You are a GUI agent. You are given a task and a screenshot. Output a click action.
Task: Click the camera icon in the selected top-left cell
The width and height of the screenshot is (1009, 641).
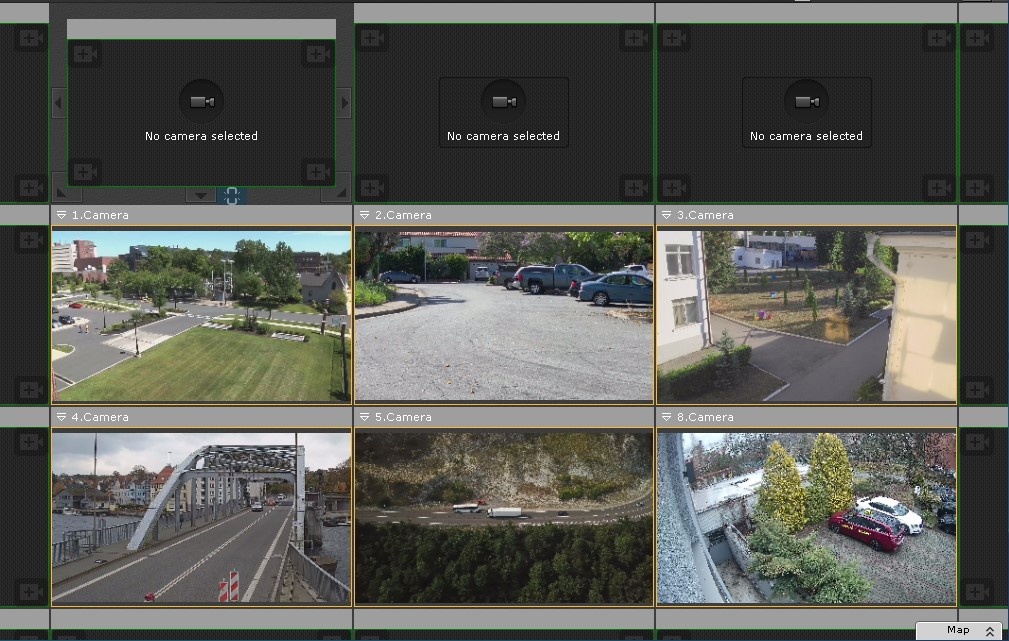pyautogui.click(x=201, y=102)
